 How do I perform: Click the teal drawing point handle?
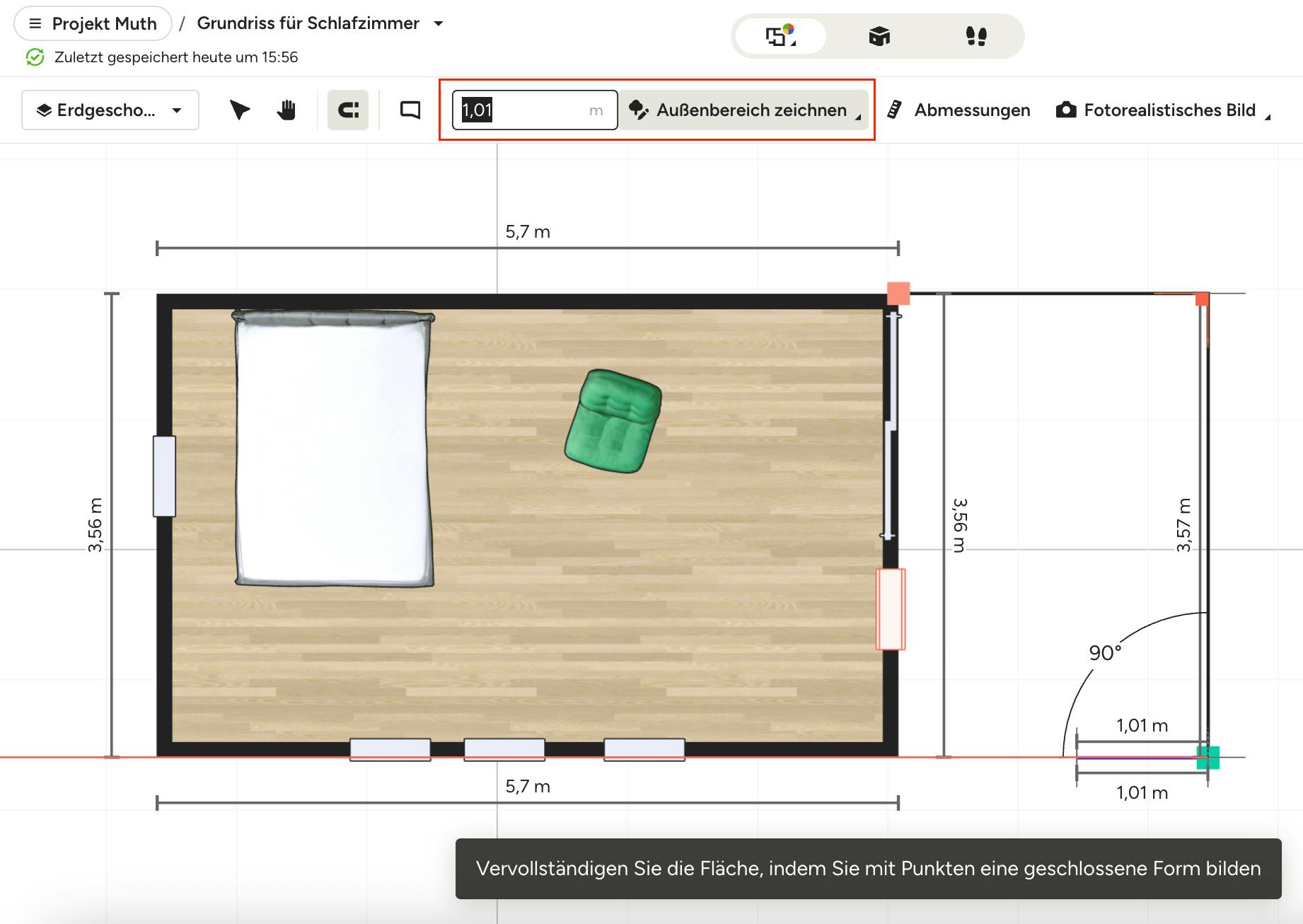1208,757
